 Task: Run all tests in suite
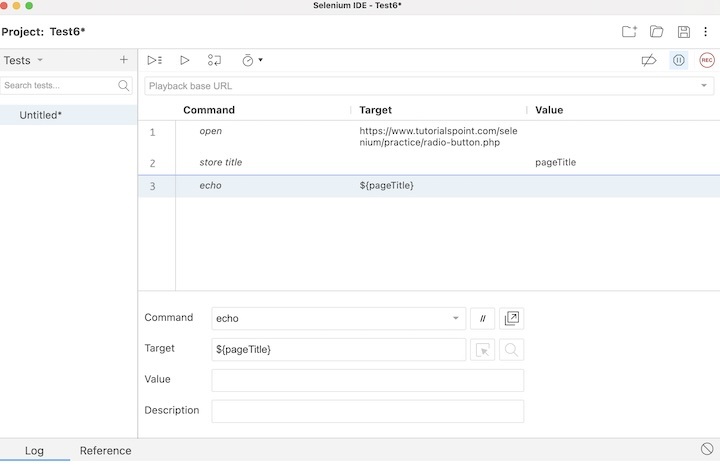(x=155, y=60)
